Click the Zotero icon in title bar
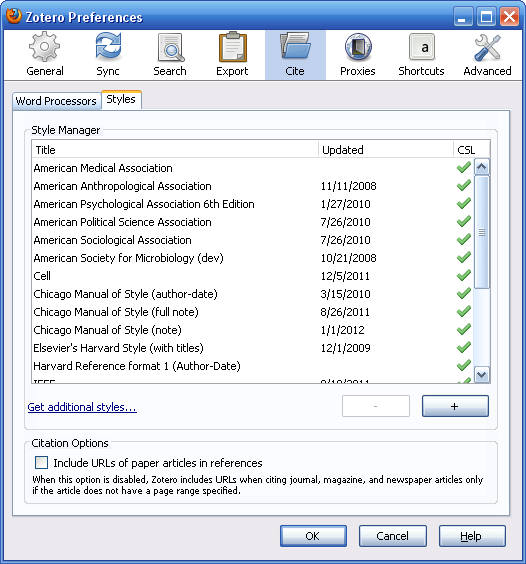Viewport: 526px width, 564px height. [x=14, y=16]
